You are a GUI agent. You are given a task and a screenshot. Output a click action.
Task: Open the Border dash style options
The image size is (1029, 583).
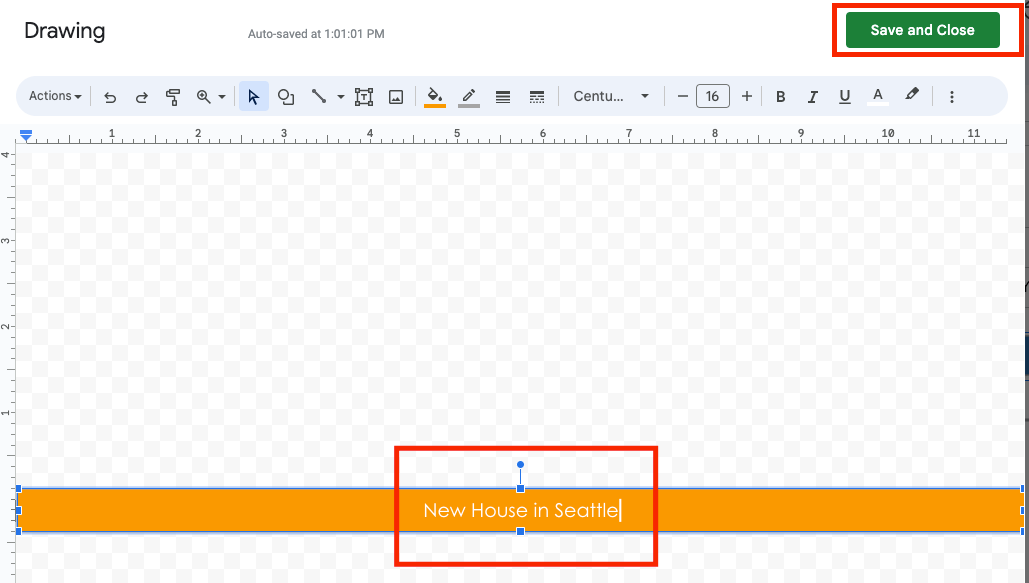pos(537,97)
